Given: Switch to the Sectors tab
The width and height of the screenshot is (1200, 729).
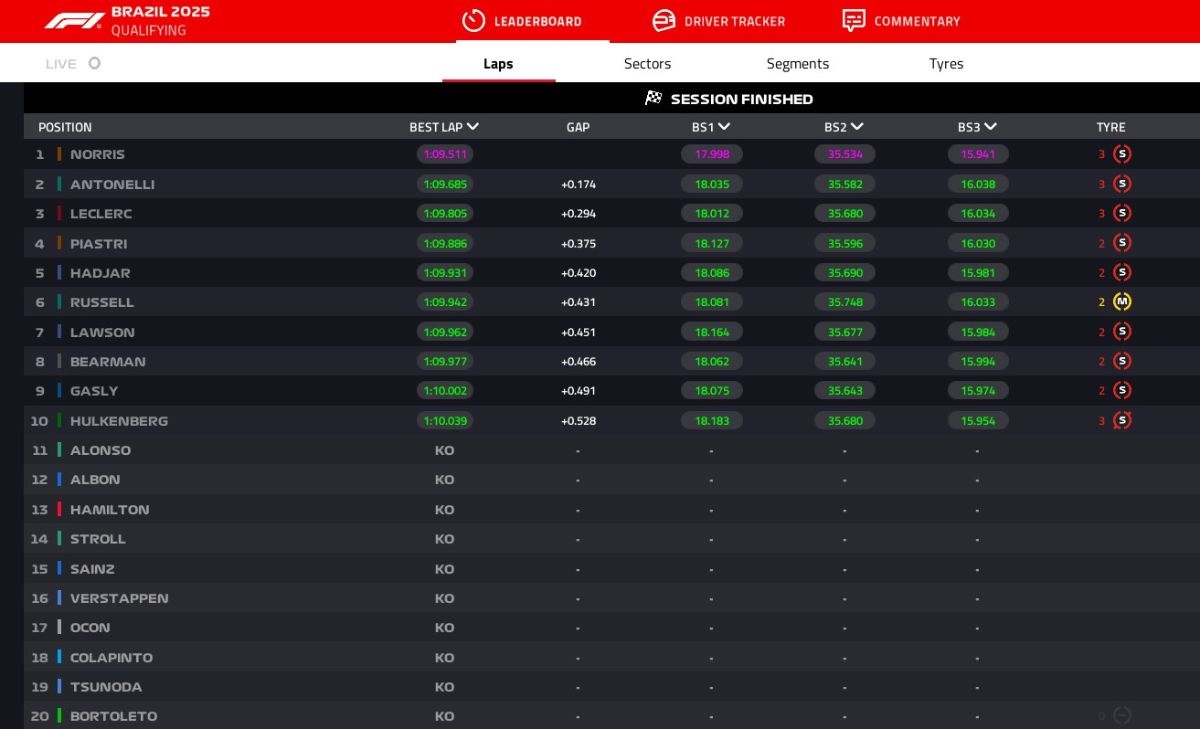Looking at the screenshot, I should tap(646, 63).
